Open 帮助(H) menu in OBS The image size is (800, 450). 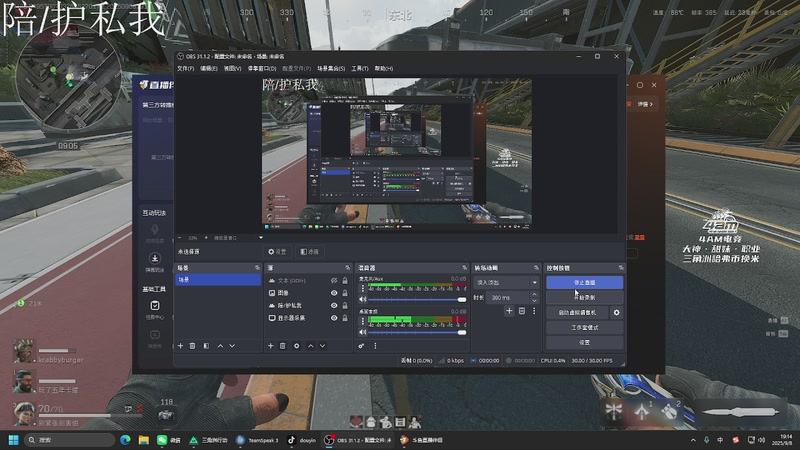(x=384, y=68)
